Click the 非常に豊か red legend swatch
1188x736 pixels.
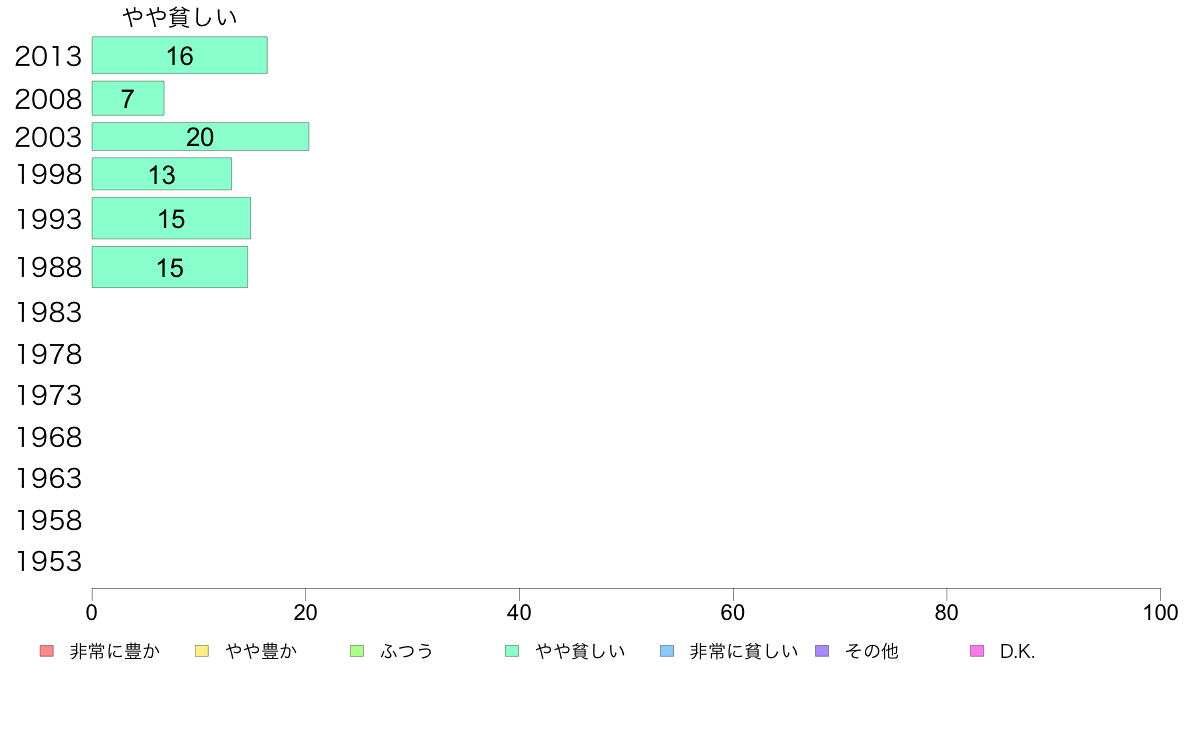click(x=47, y=651)
